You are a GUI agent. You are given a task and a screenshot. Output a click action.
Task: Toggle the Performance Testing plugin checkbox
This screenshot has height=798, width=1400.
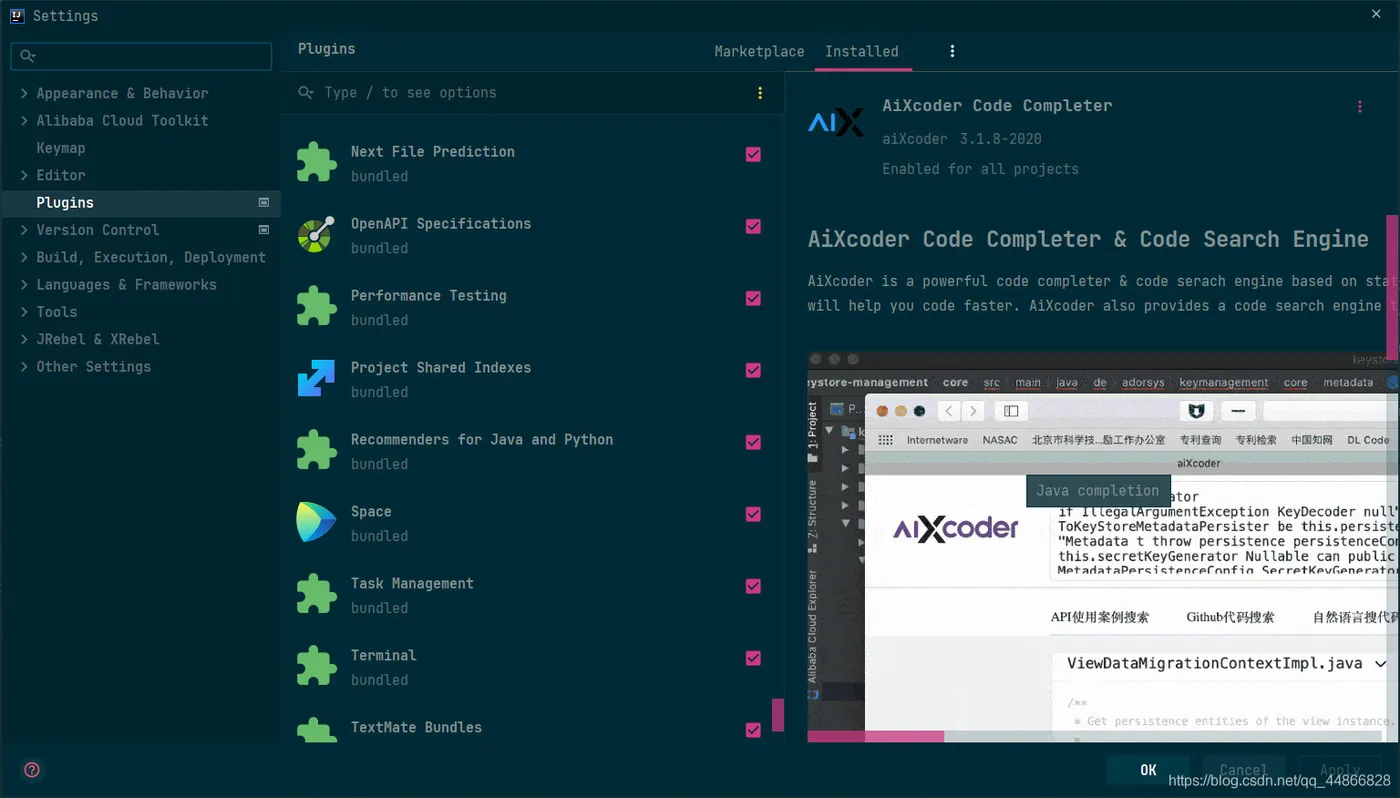[753, 298]
